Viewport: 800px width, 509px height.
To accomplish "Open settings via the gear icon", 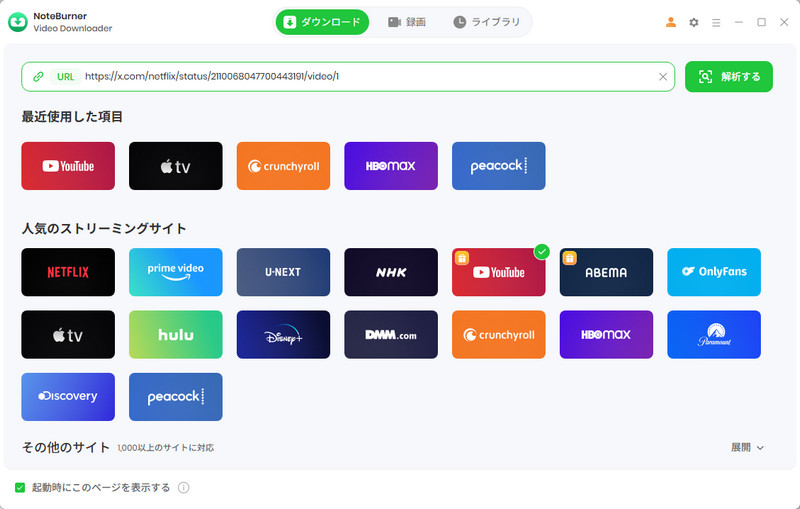I will (x=693, y=22).
